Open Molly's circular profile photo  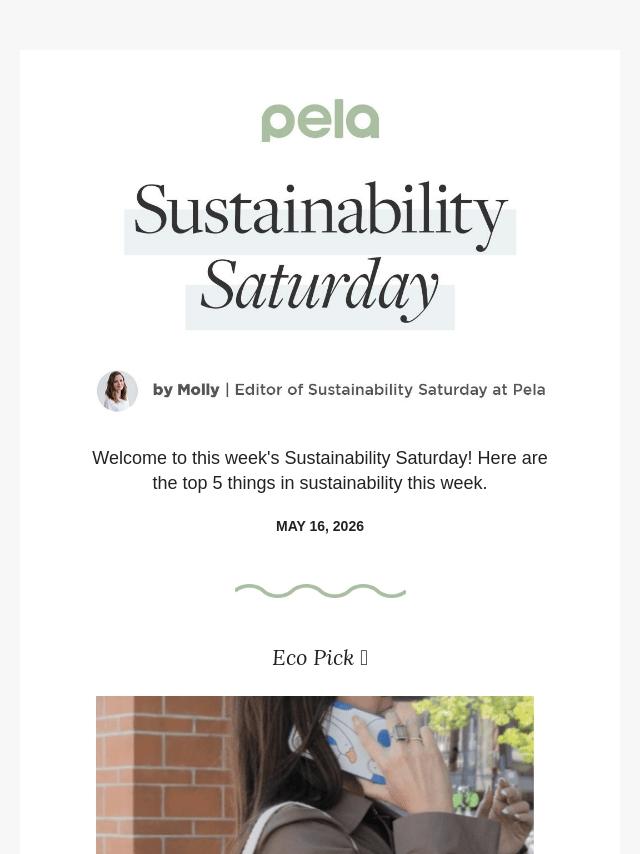[117, 391]
